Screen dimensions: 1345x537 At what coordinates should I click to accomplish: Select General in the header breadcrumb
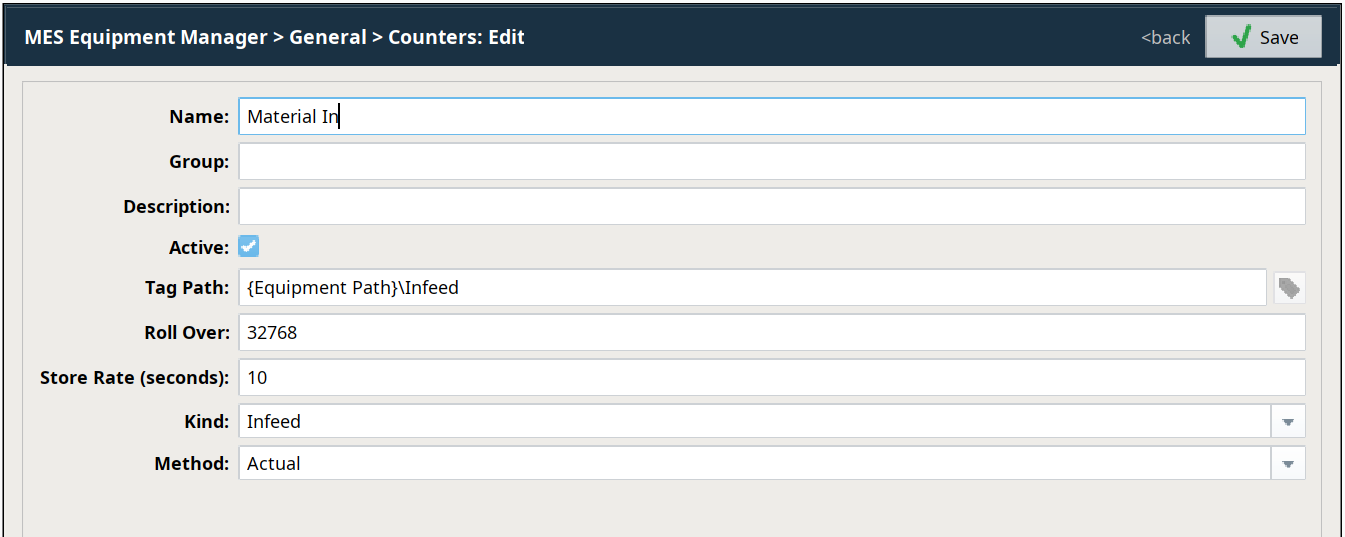327,38
